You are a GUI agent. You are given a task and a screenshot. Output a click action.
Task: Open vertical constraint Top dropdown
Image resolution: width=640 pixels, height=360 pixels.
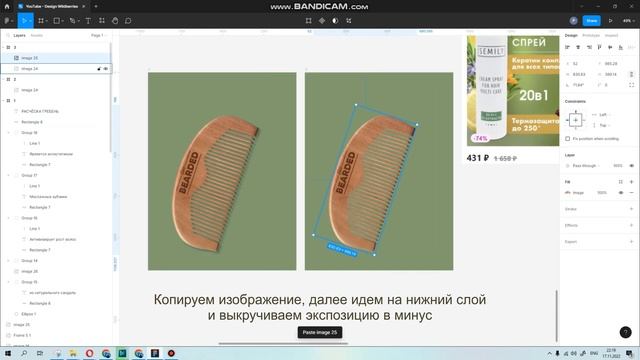[602, 125]
